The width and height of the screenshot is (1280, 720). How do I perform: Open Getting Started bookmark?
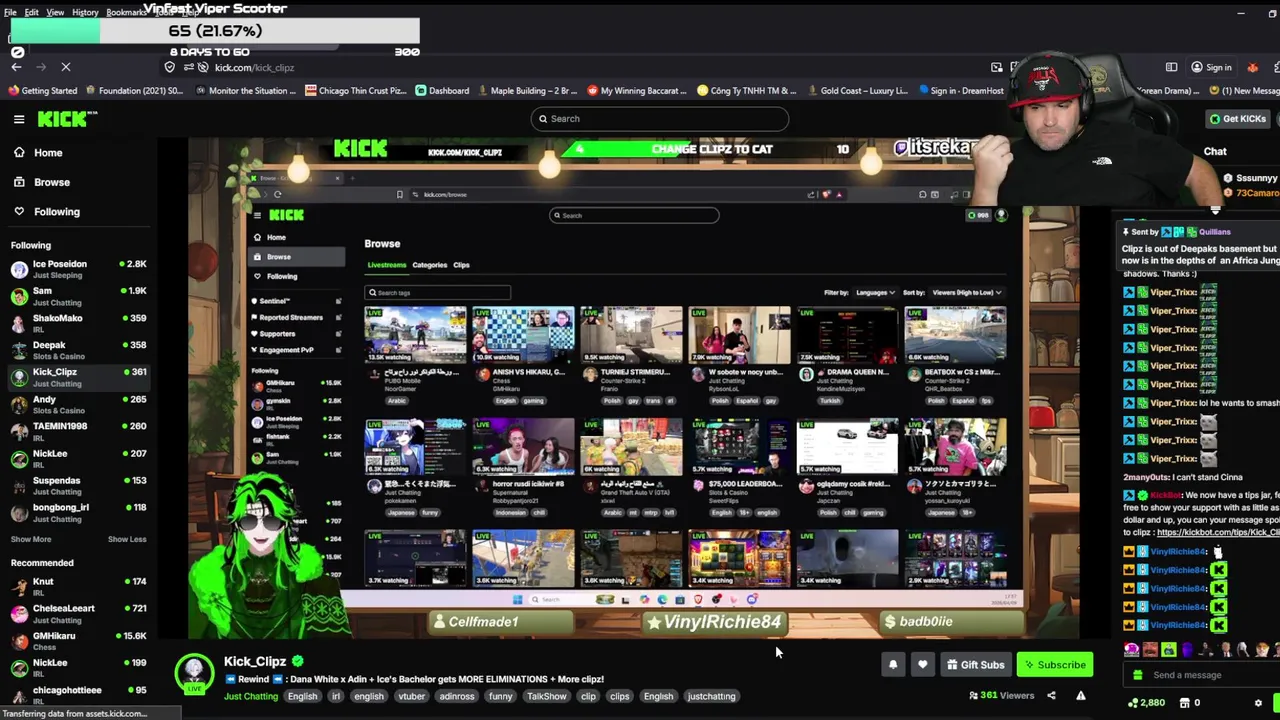click(42, 91)
